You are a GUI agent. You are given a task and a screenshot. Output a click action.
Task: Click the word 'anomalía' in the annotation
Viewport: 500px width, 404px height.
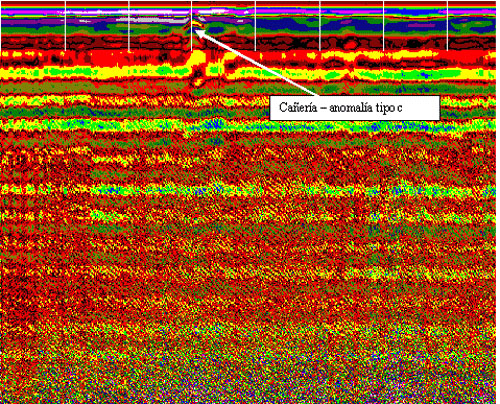point(352,108)
